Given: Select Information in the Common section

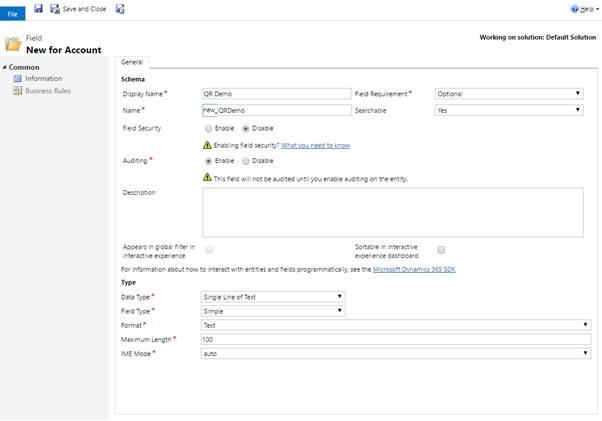Looking at the screenshot, I should [x=43, y=78].
